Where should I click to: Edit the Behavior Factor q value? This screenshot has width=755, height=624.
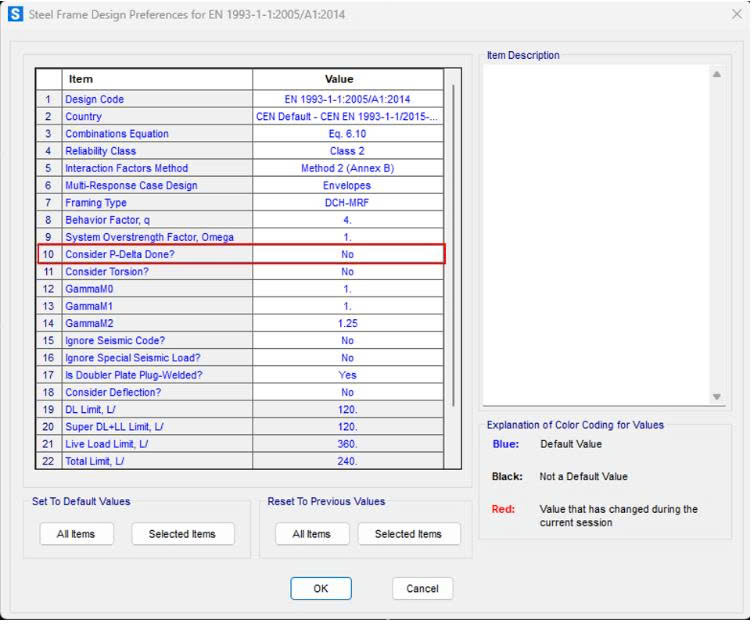pyautogui.click(x=347, y=220)
